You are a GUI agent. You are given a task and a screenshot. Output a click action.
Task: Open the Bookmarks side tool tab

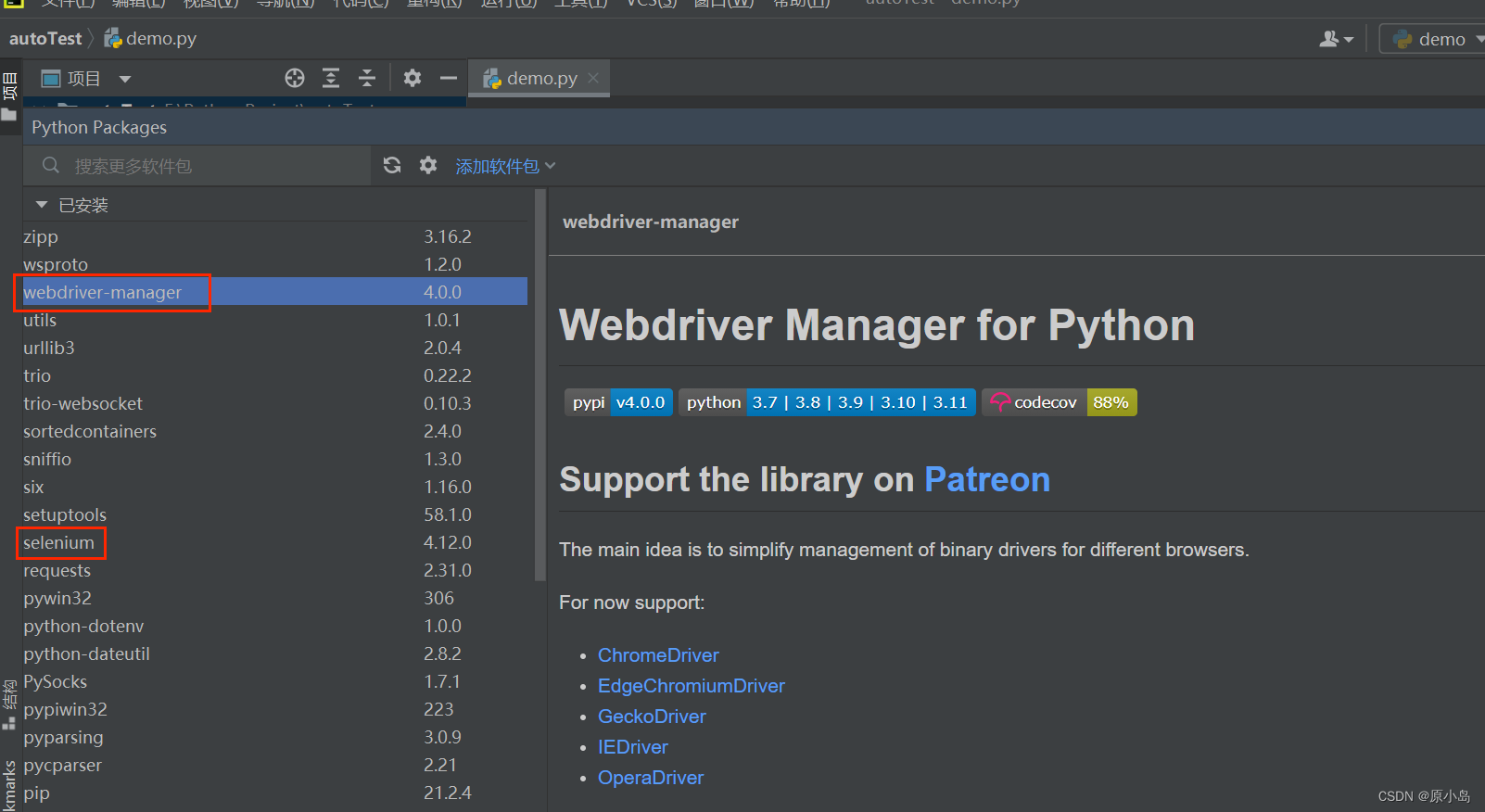[x=9, y=786]
